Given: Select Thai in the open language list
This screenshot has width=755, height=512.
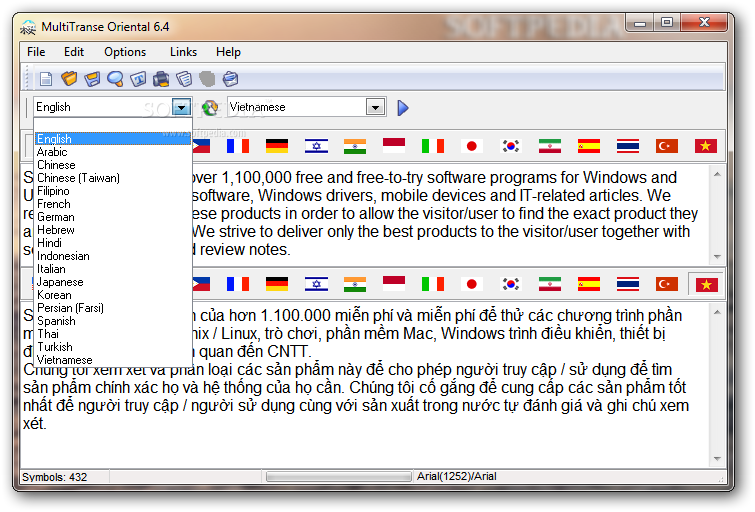Looking at the screenshot, I should click(113, 334).
